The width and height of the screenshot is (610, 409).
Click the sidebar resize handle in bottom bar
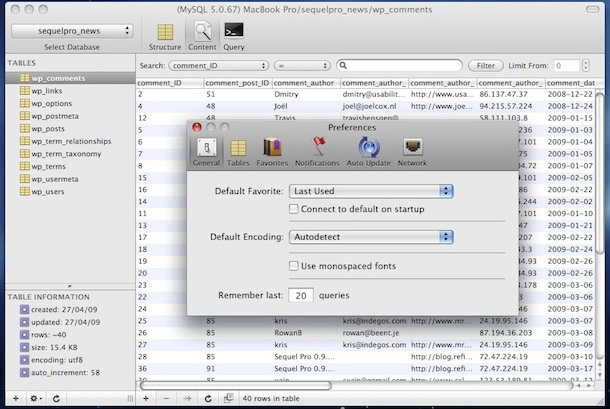pyautogui.click(x=130, y=398)
